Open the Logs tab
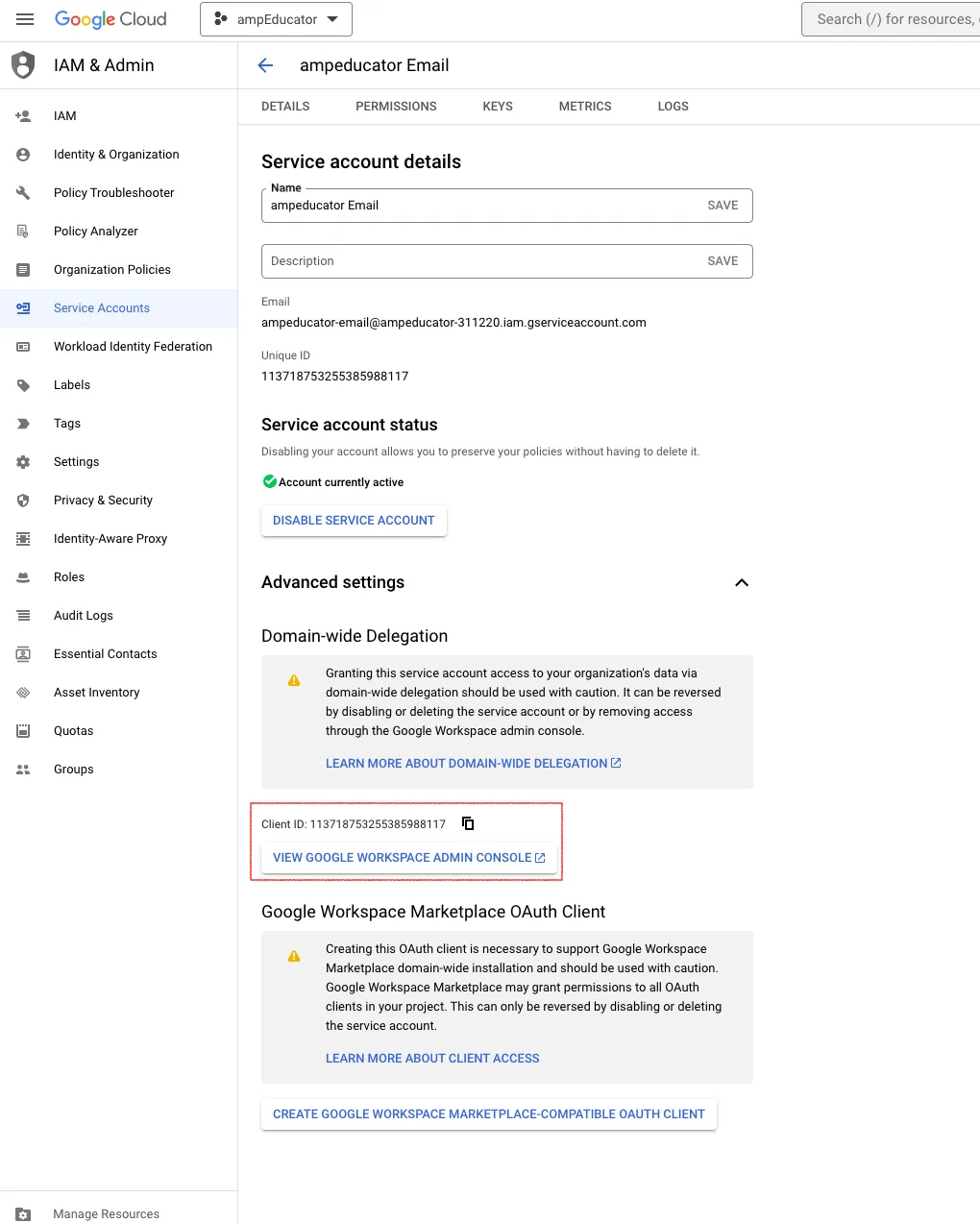The width and height of the screenshot is (980, 1223). (x=674, y=107)
